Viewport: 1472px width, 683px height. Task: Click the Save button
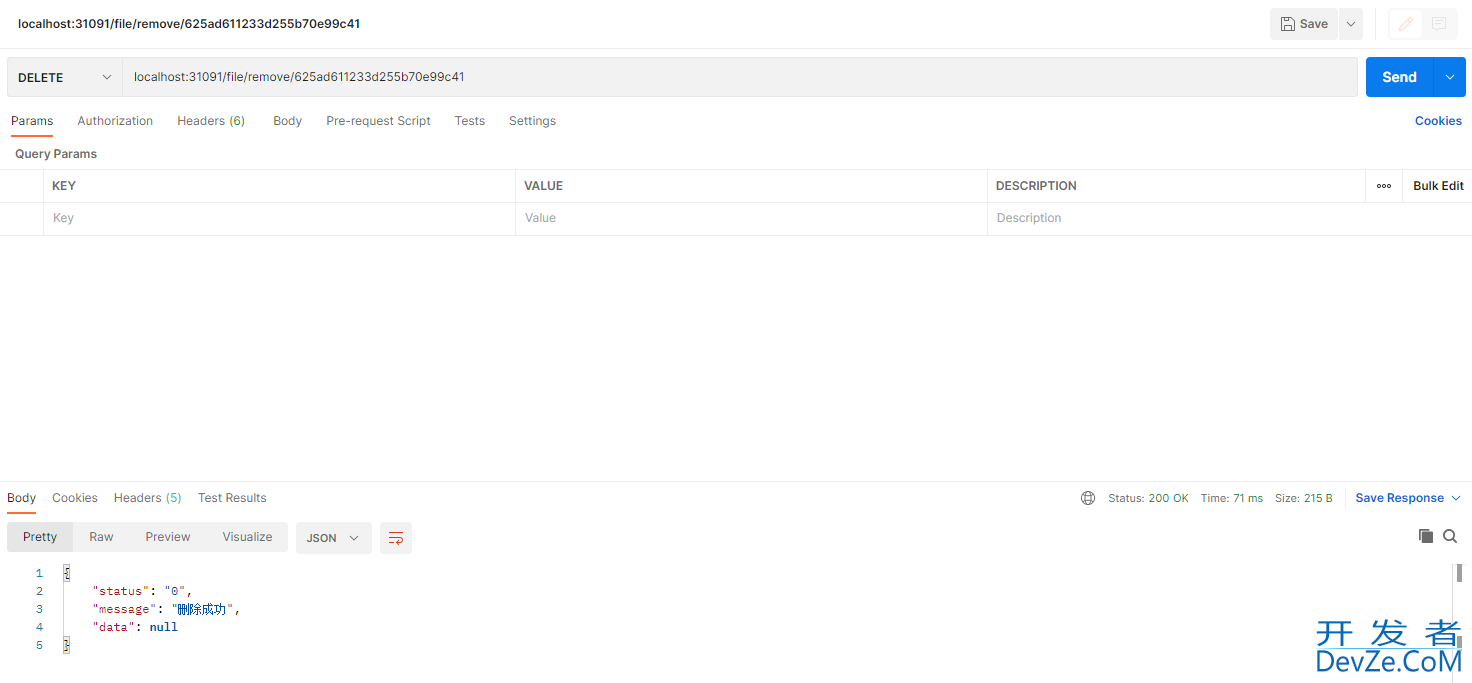coord(1304,24)
